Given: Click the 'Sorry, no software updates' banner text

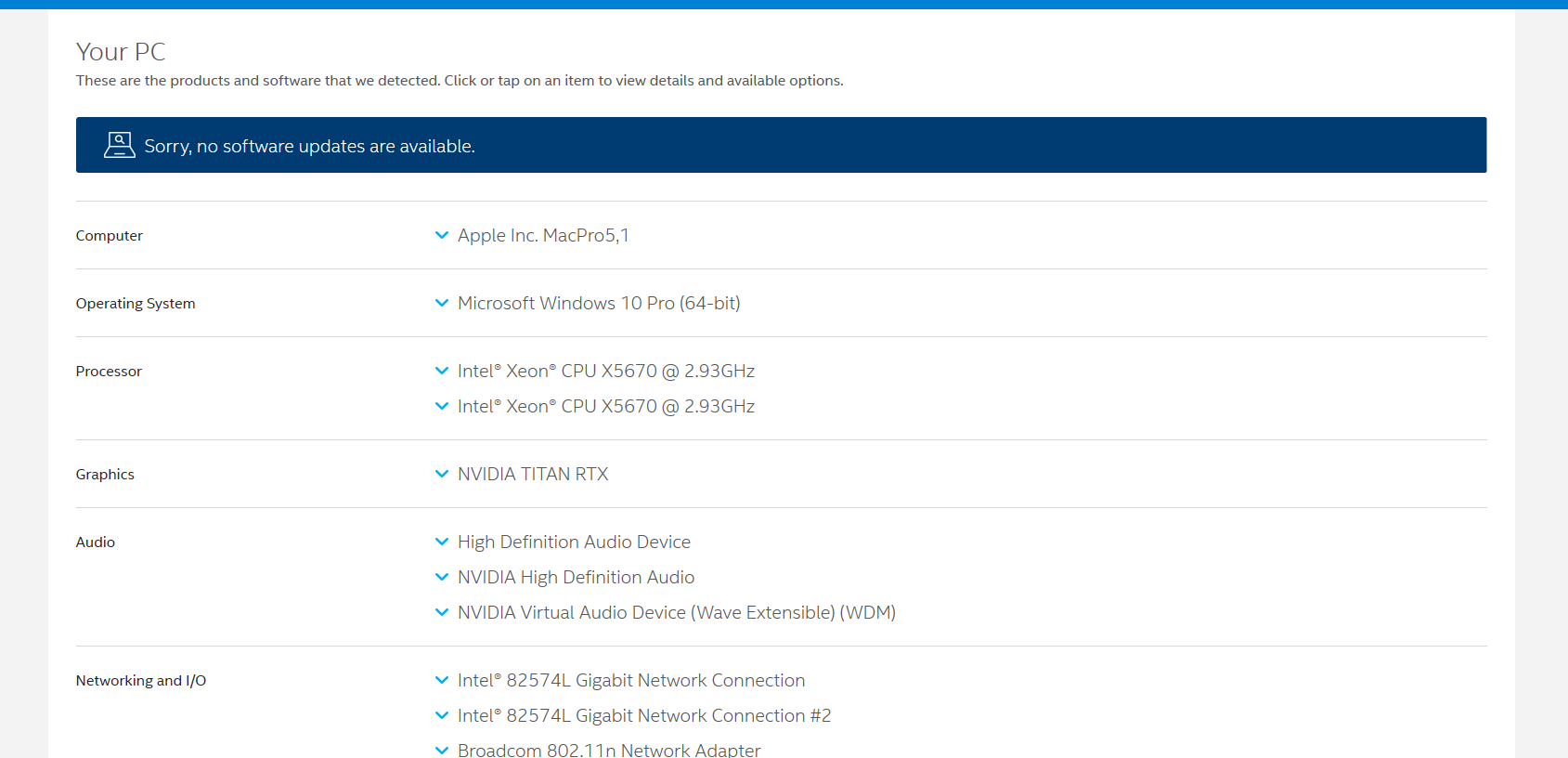Looking at the screenshot, I should click(309, 146).
